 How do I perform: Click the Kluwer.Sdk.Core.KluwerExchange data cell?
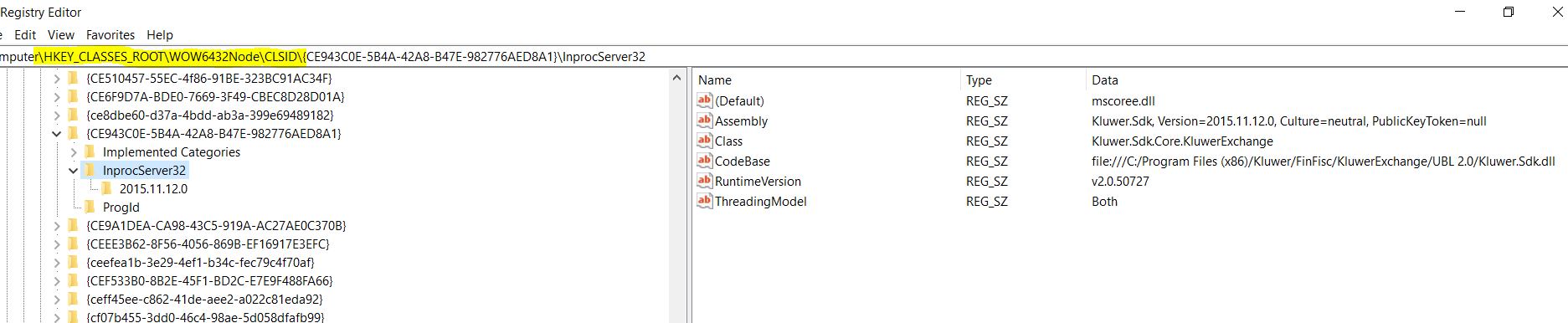coord(1182,141)
